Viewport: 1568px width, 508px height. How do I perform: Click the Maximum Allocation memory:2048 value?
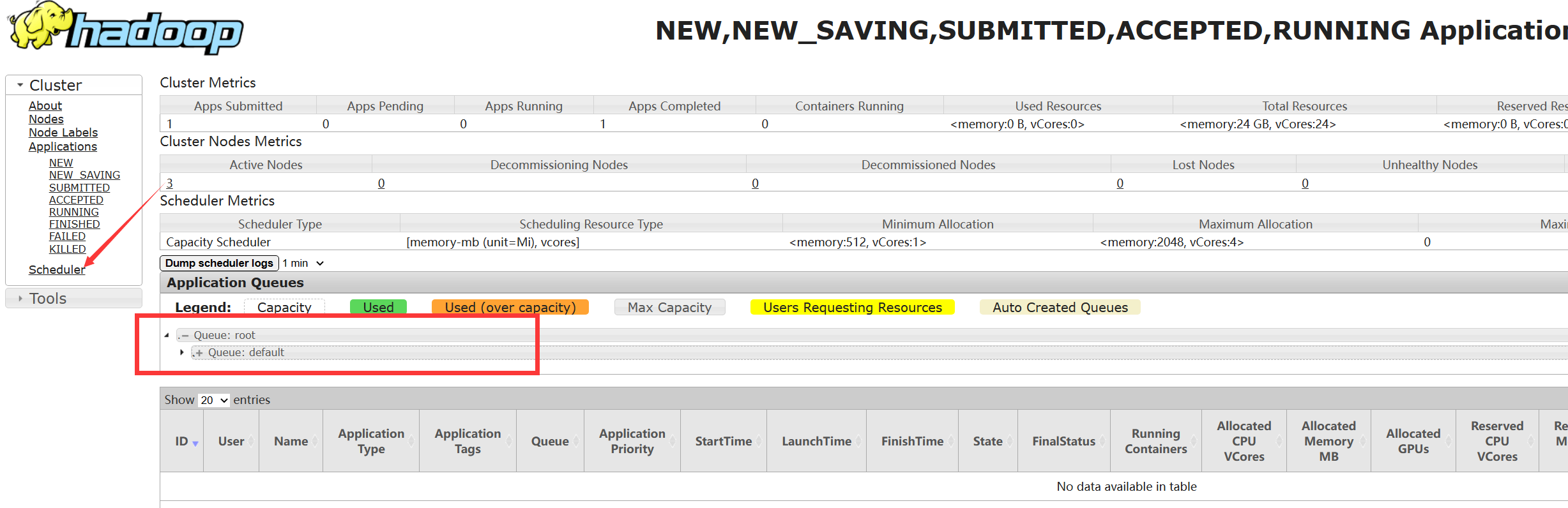[x=1172, y=242]
